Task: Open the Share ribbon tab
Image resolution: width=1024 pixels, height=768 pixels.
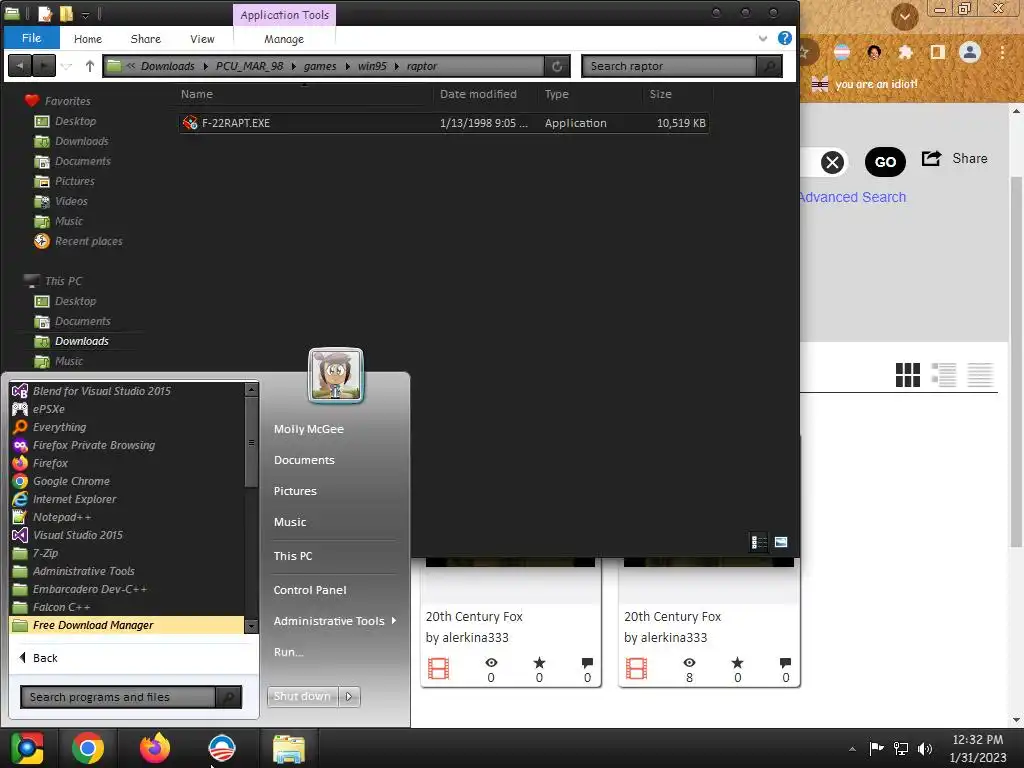Action: click(146, 39)
